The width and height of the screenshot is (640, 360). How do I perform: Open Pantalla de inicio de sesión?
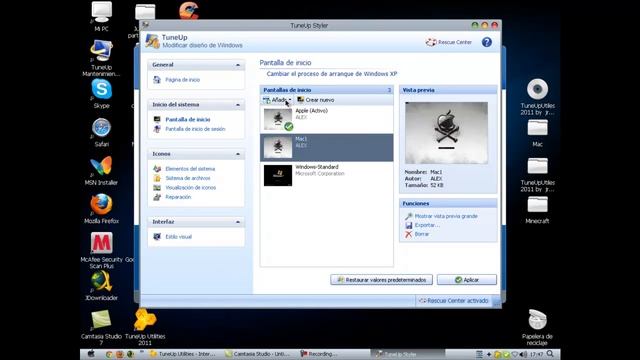coord(195,129)
